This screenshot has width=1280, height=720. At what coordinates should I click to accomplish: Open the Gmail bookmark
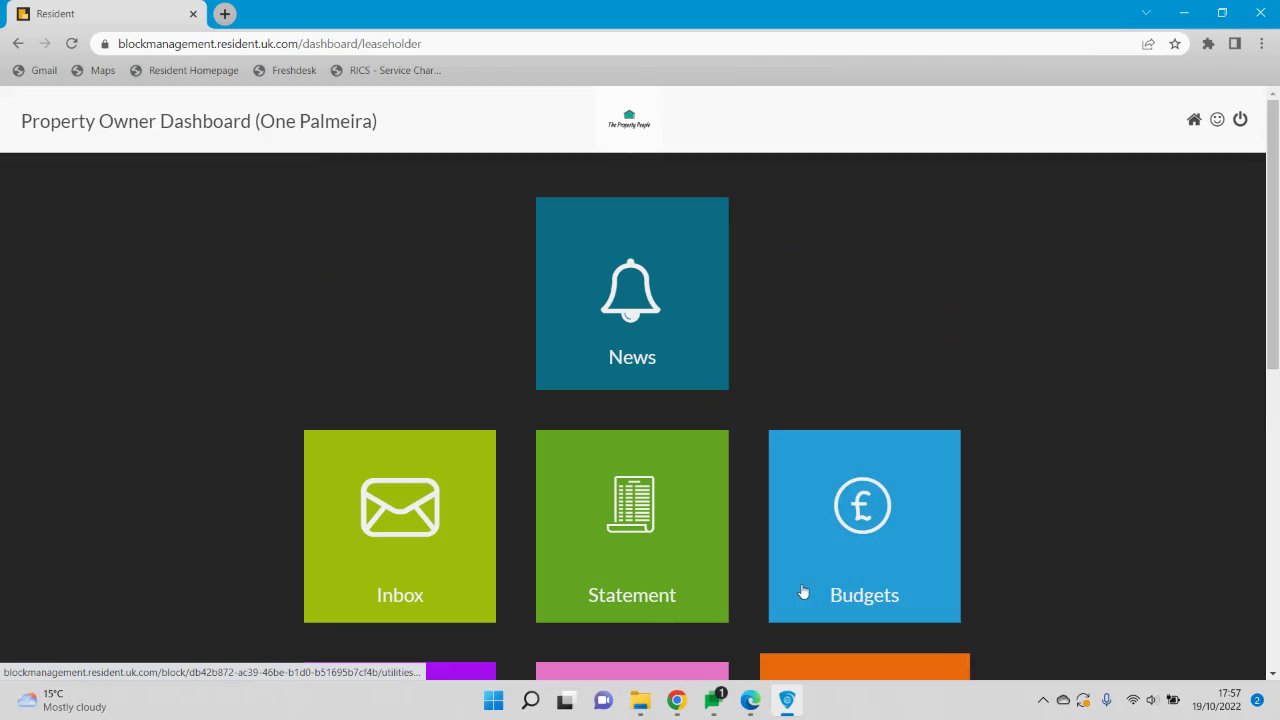[x=35, y=71]
